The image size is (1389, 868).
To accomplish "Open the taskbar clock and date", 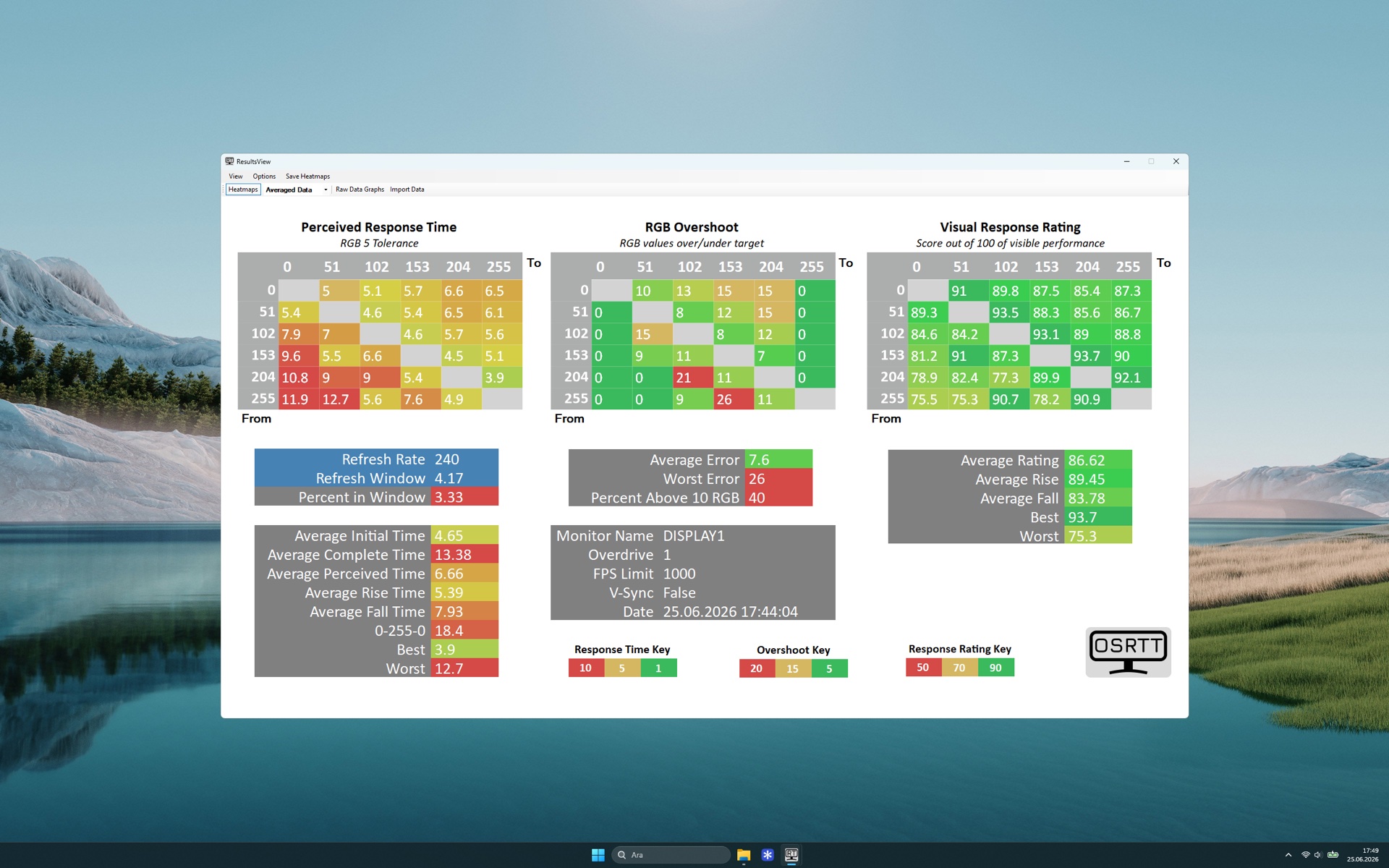I will [1363, 855].
